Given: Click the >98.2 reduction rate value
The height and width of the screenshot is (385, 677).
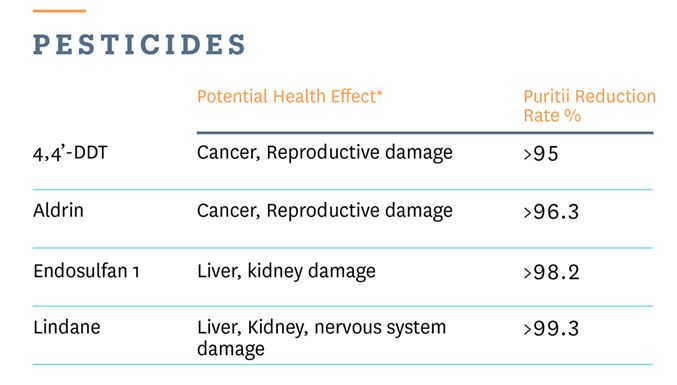Looking at the screenshot, I should tap(551, 272).
